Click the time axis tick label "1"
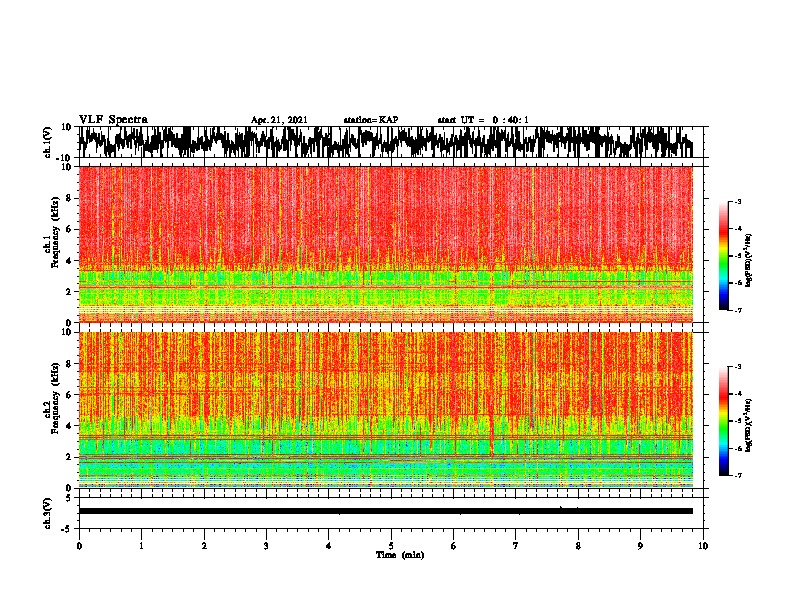The image size is (792, 612). [x=142, y=546]
